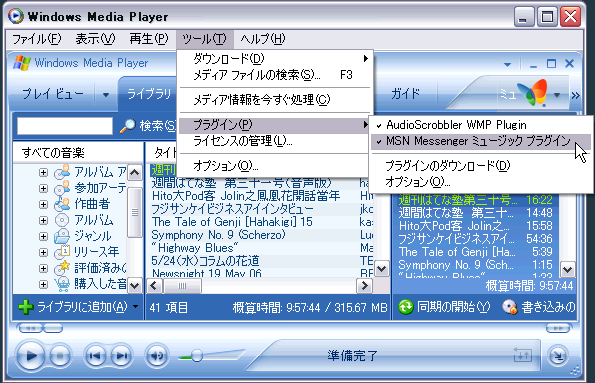Click the sync list scroll down arrow
Image resolution: width=595 pixels, height=383 pixels.
(x=568, y=270)
